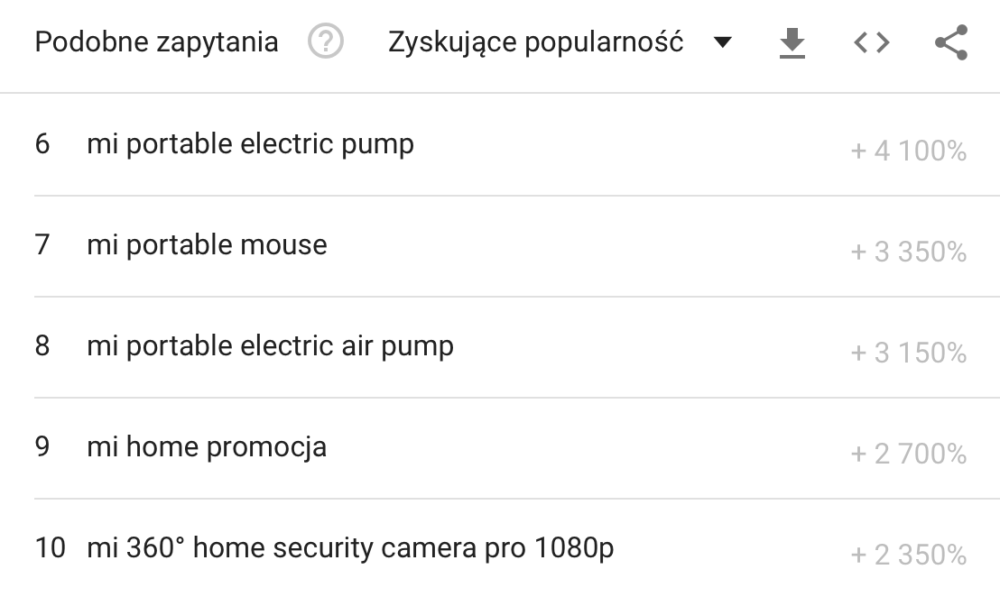Screen dimensions: 1000x597
Task: Open mi 360° home security camera query
Action: [350, 548]
